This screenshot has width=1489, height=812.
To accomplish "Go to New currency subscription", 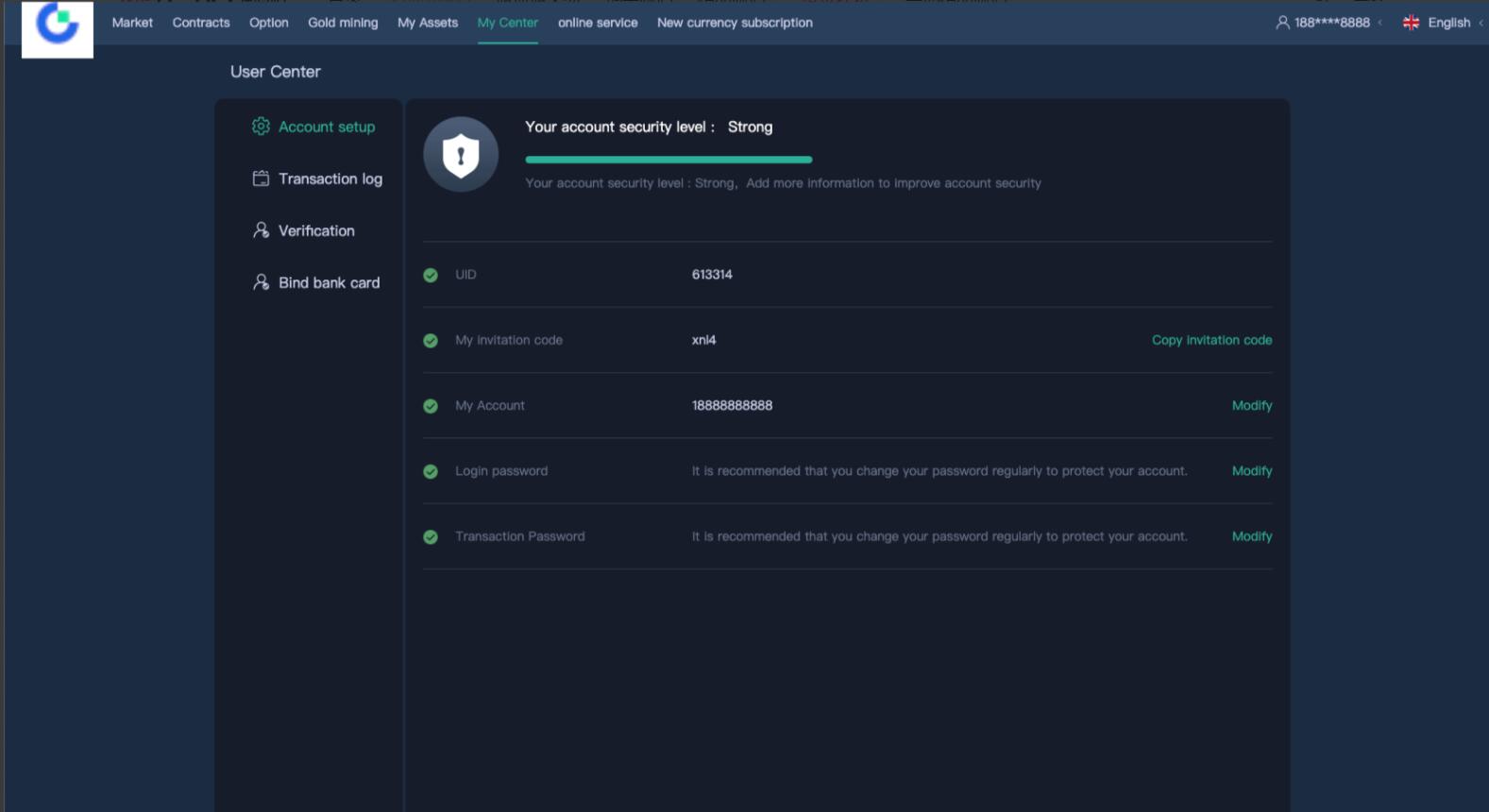I will (x=735, y=23).
